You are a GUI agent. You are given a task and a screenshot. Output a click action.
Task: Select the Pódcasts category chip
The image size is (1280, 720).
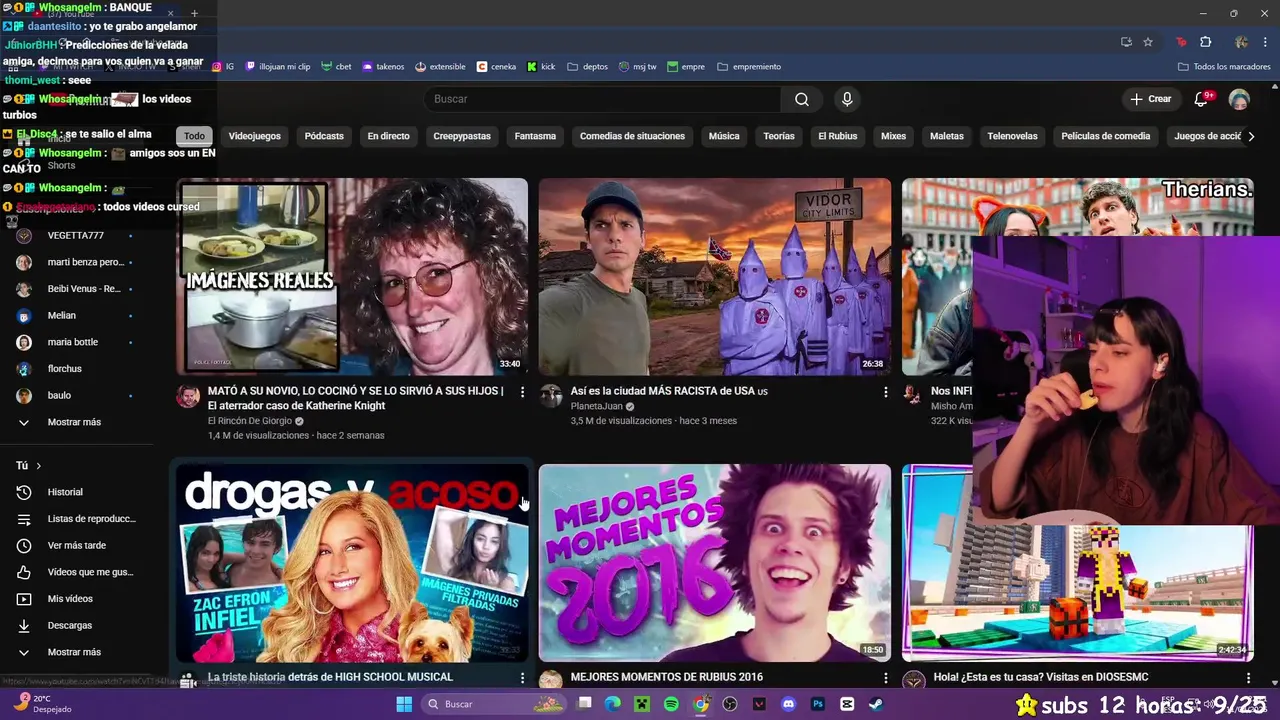point(324,136)
